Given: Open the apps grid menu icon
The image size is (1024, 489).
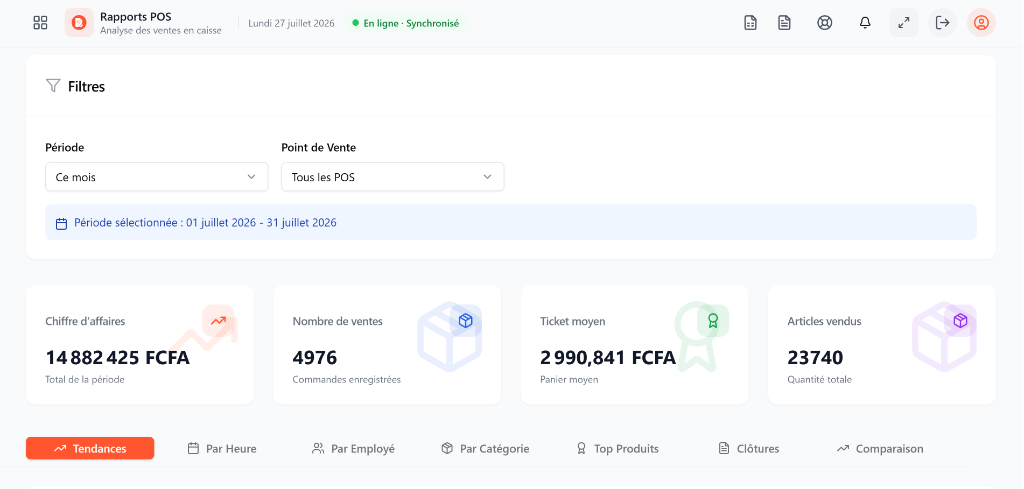Looking at the screenshot, I should 40,23.
